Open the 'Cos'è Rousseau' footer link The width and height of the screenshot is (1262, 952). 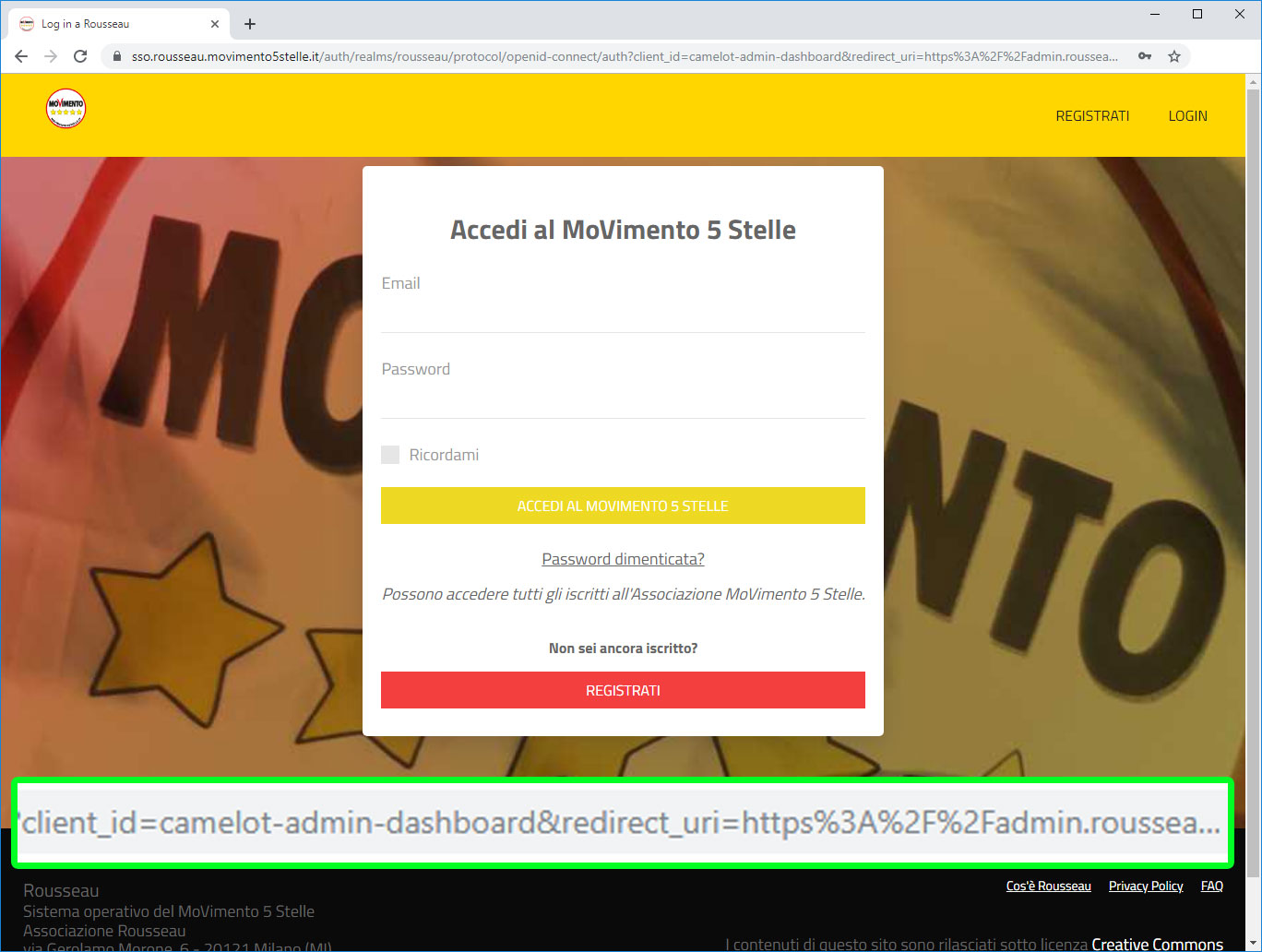point(1048,886)
